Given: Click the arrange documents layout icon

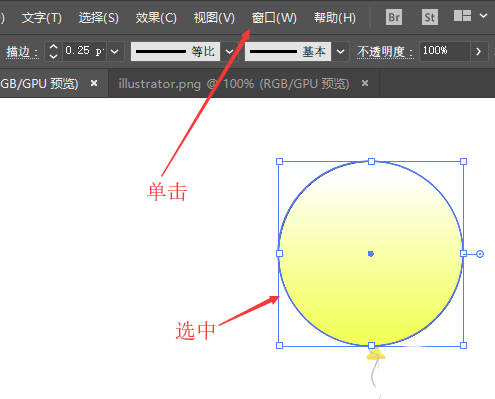Looking at the screenshot, I should click(x=462, y=16).
